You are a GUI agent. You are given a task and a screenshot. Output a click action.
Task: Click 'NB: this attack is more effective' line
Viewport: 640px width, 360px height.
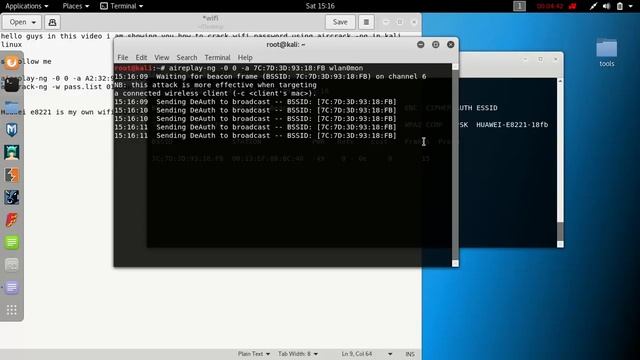216,85
